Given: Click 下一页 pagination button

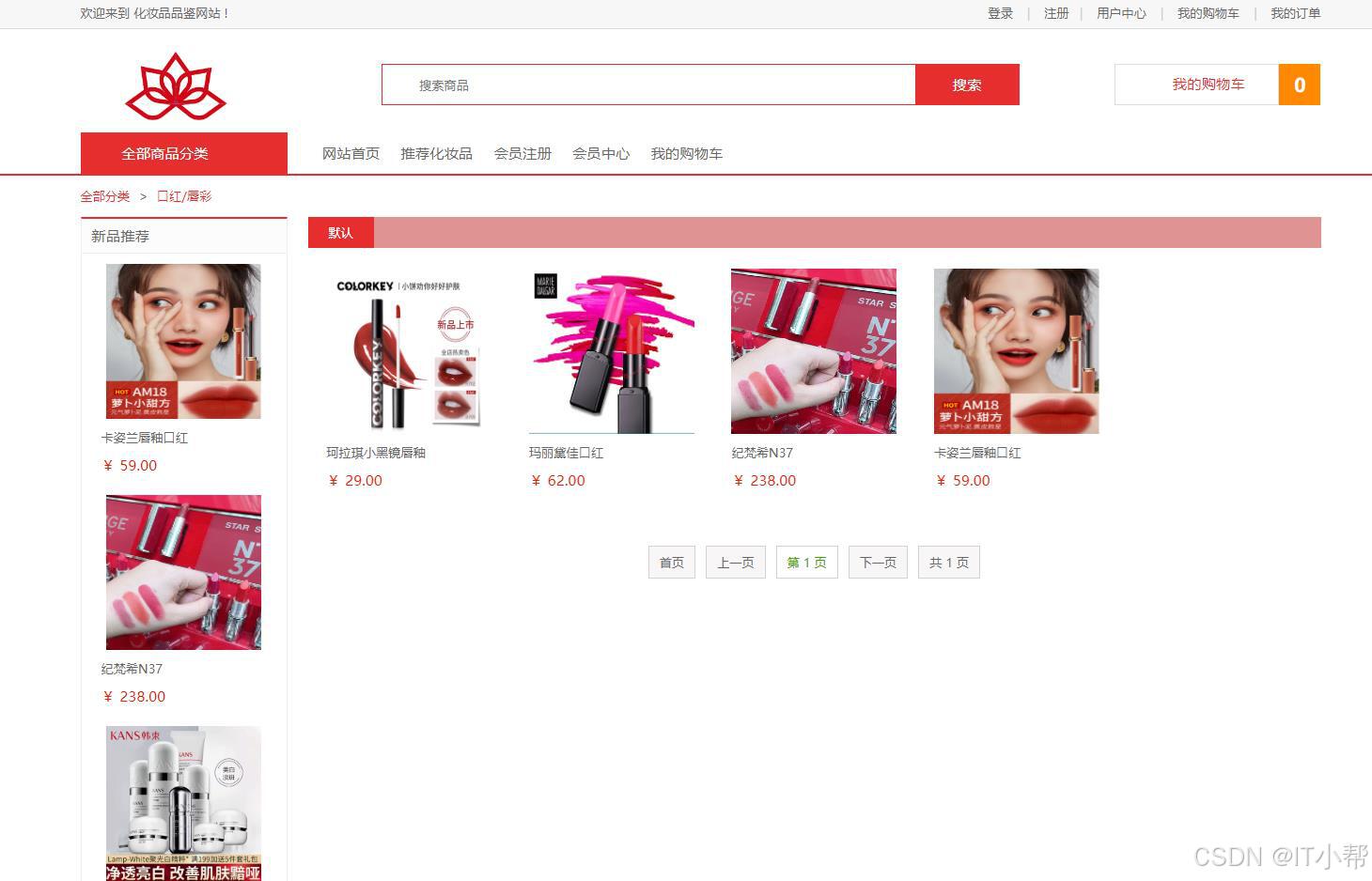Looking at the screenshot, I should tap(878, 562).
